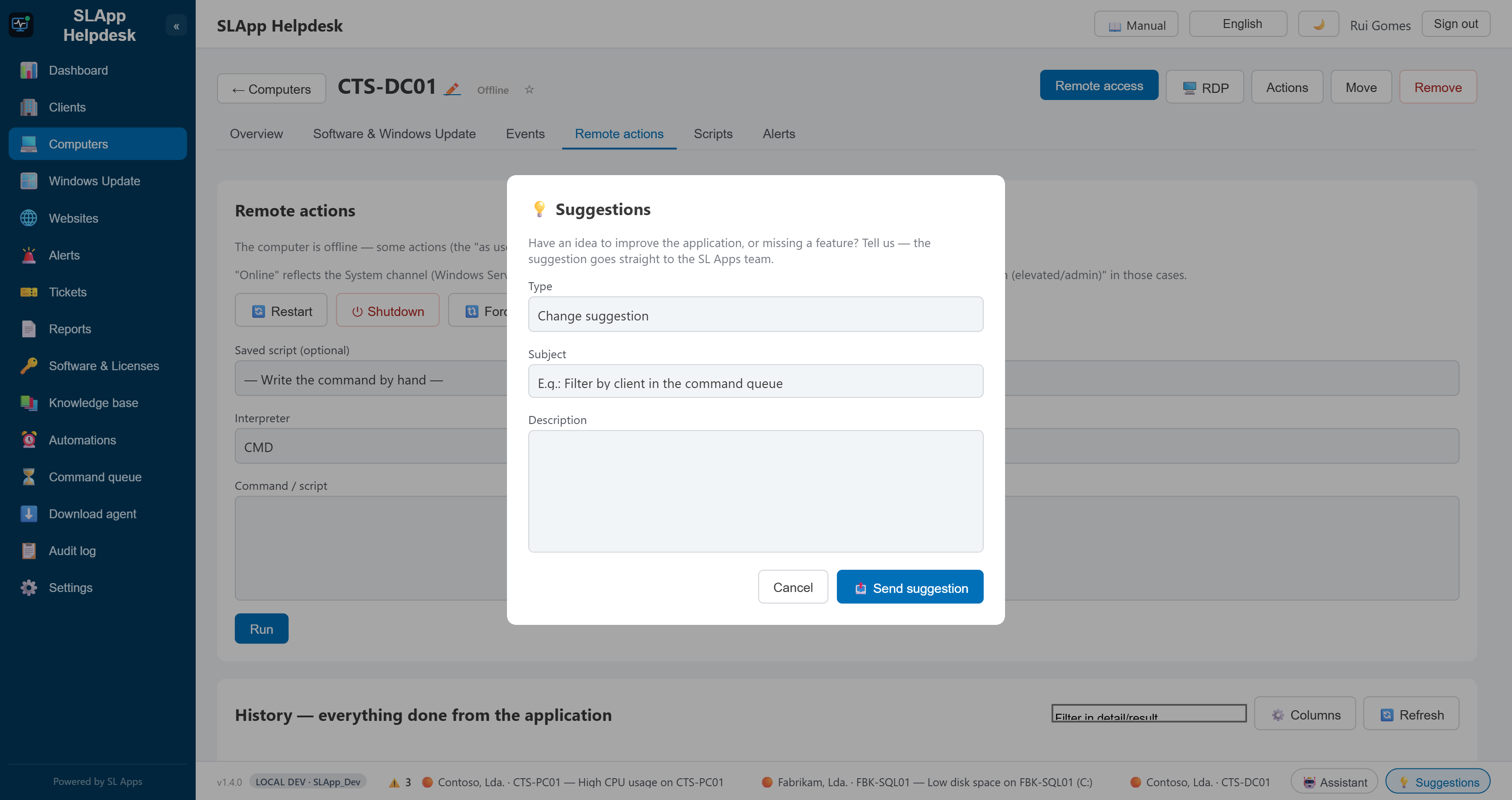Click the Run button
The width and height of the screenshot is (1512, 800).
261,629
